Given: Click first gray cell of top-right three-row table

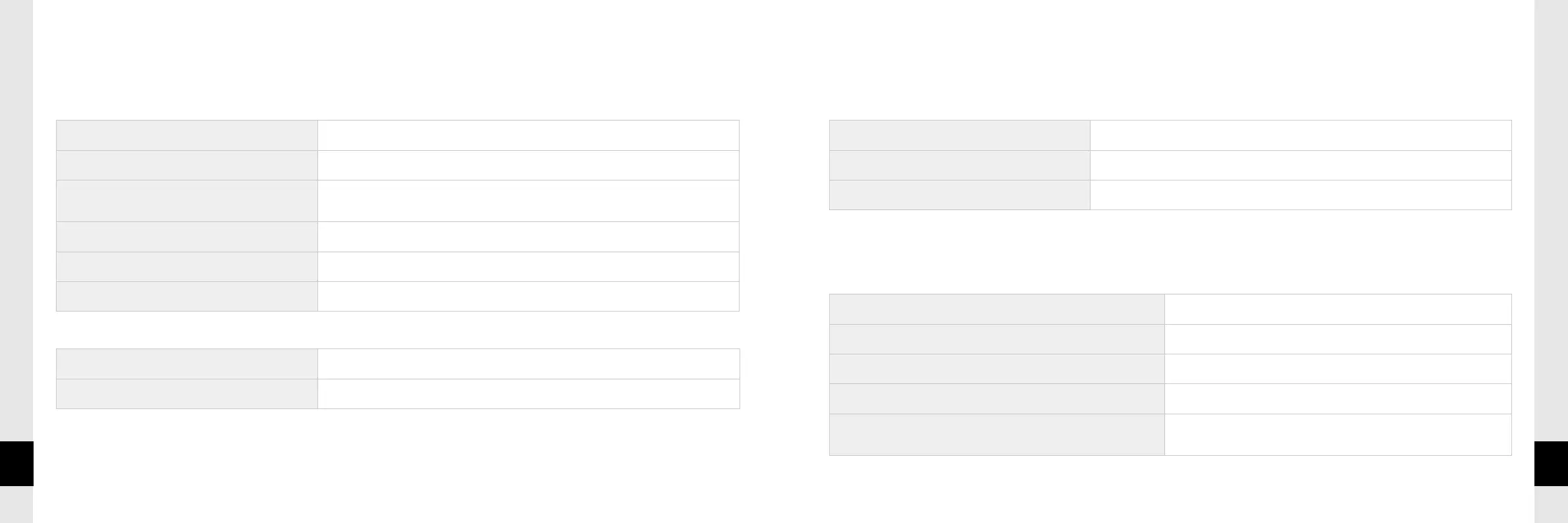Looking at the screenshot, I should pyautogui.click(x=960, y=135).
